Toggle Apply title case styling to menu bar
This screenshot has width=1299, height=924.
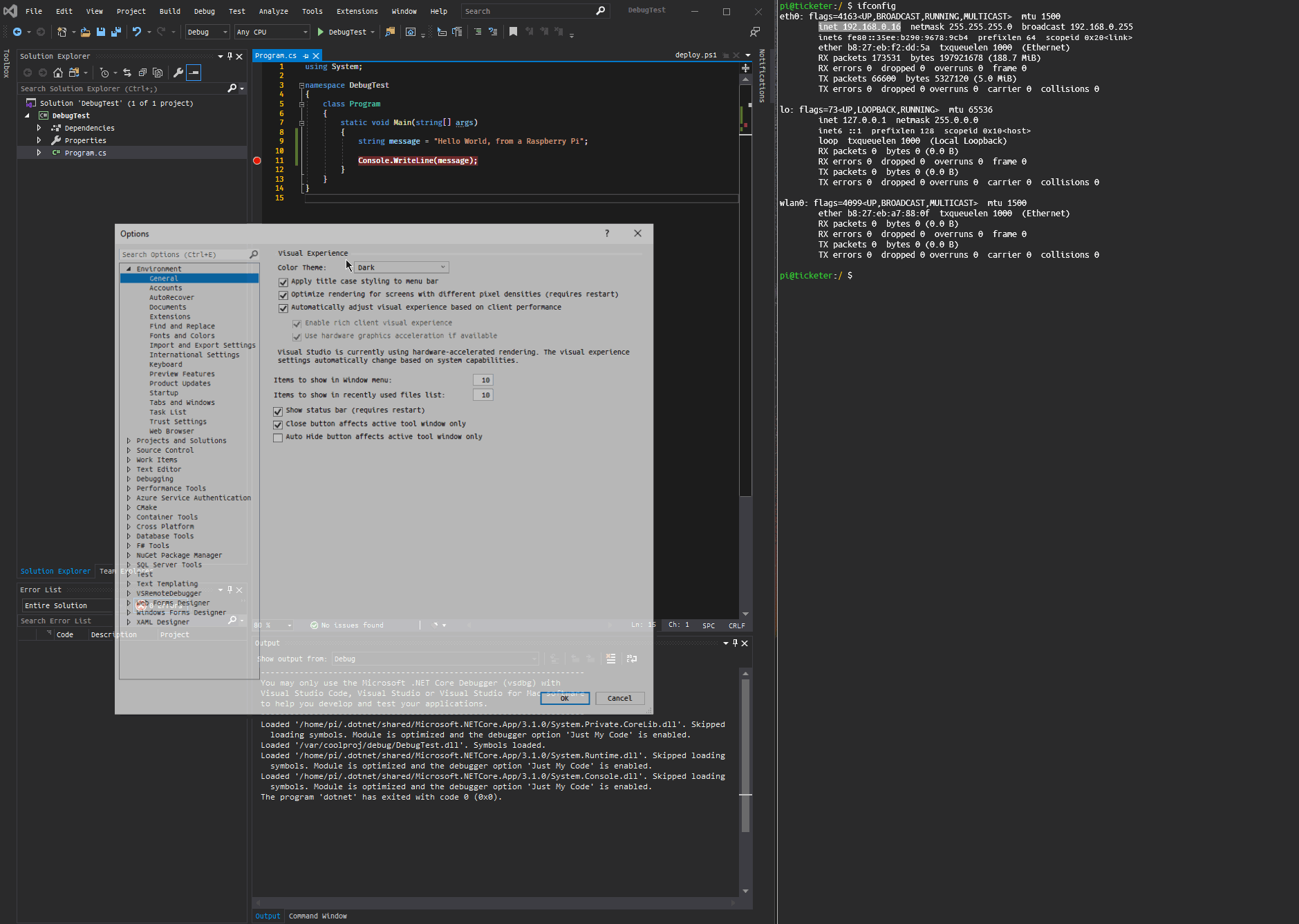coord(283,282)
